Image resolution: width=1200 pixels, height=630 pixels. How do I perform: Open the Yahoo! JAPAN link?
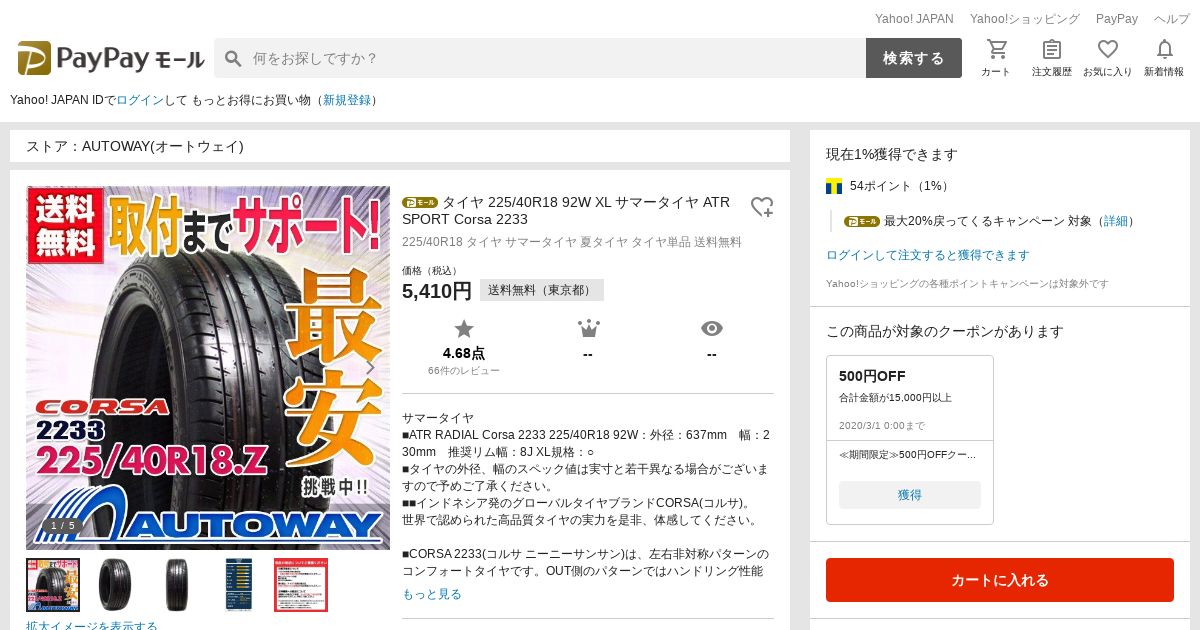914,19
